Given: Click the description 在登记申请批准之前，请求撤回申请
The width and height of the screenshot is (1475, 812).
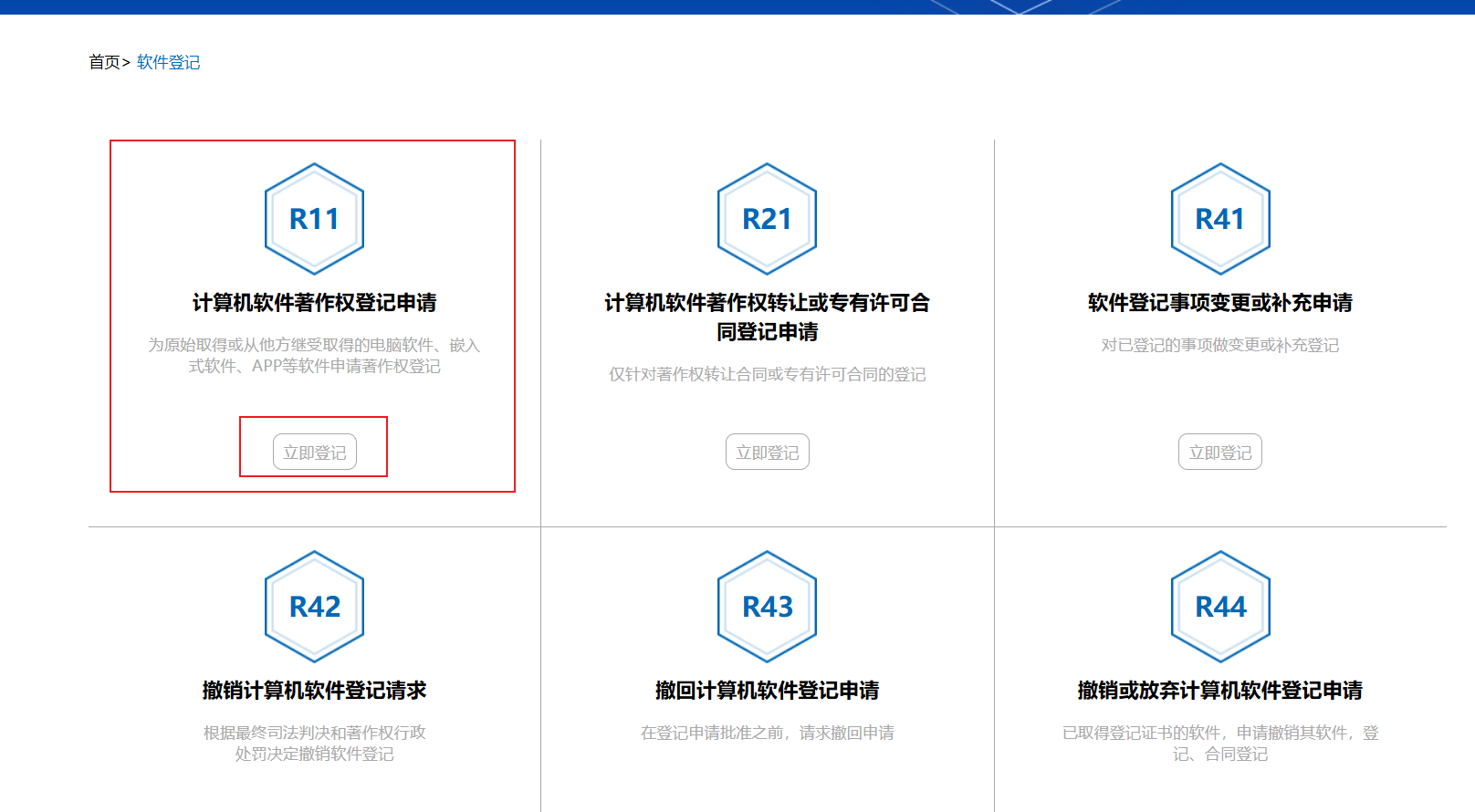Looking at the screenshot, I should tap(767, 733).
